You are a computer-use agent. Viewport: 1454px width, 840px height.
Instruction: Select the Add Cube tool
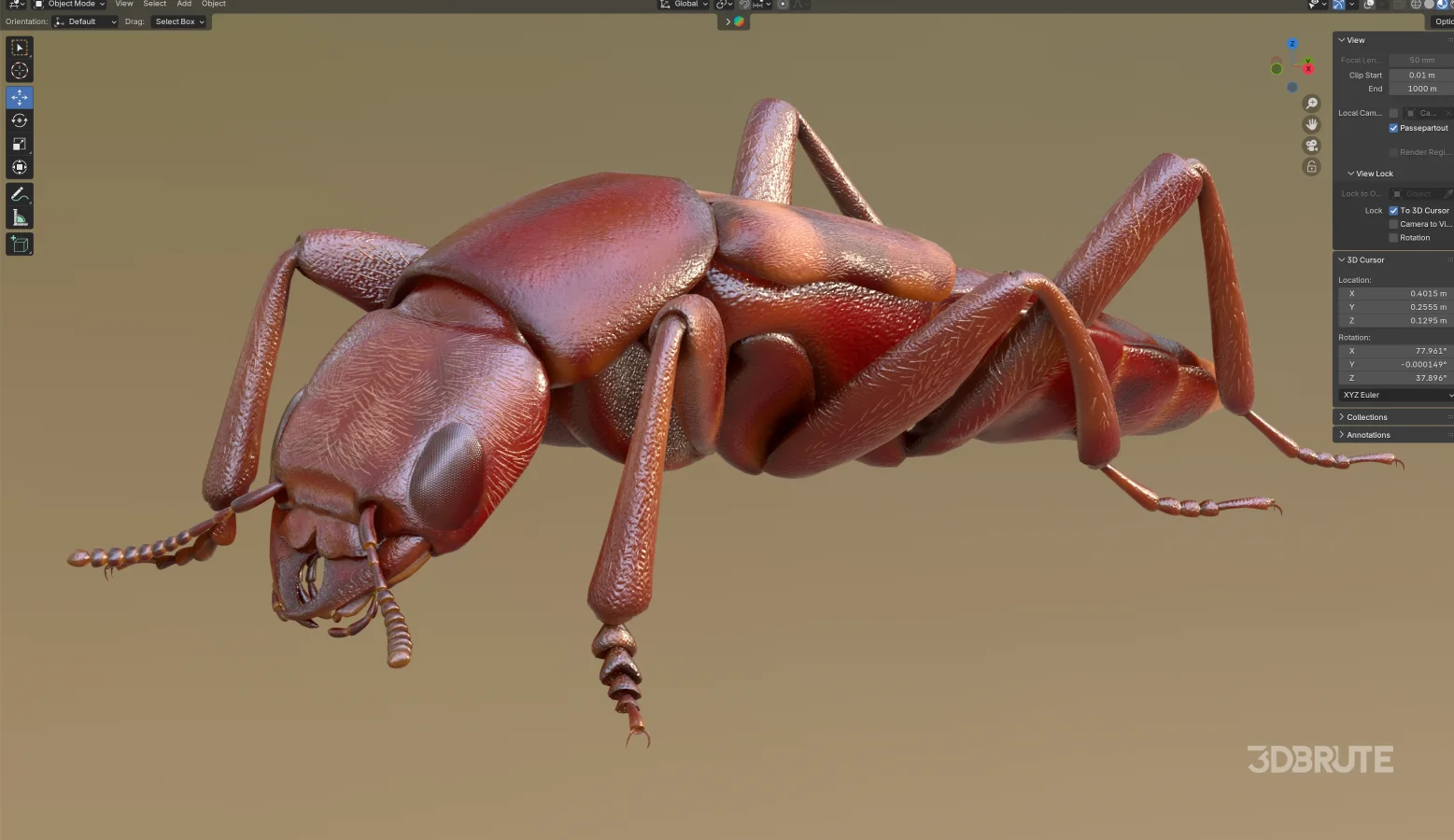point(20,245)
